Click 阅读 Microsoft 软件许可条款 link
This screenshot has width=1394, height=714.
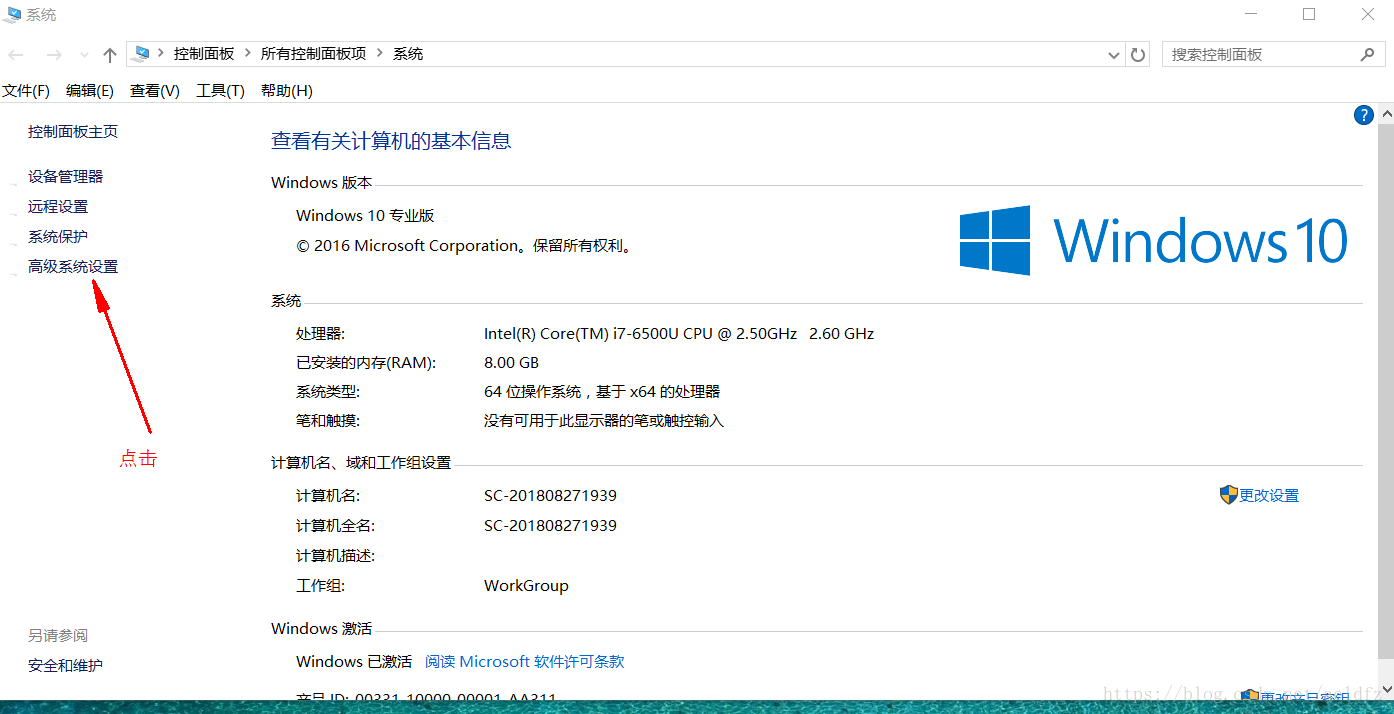click(x=524, y=662)
